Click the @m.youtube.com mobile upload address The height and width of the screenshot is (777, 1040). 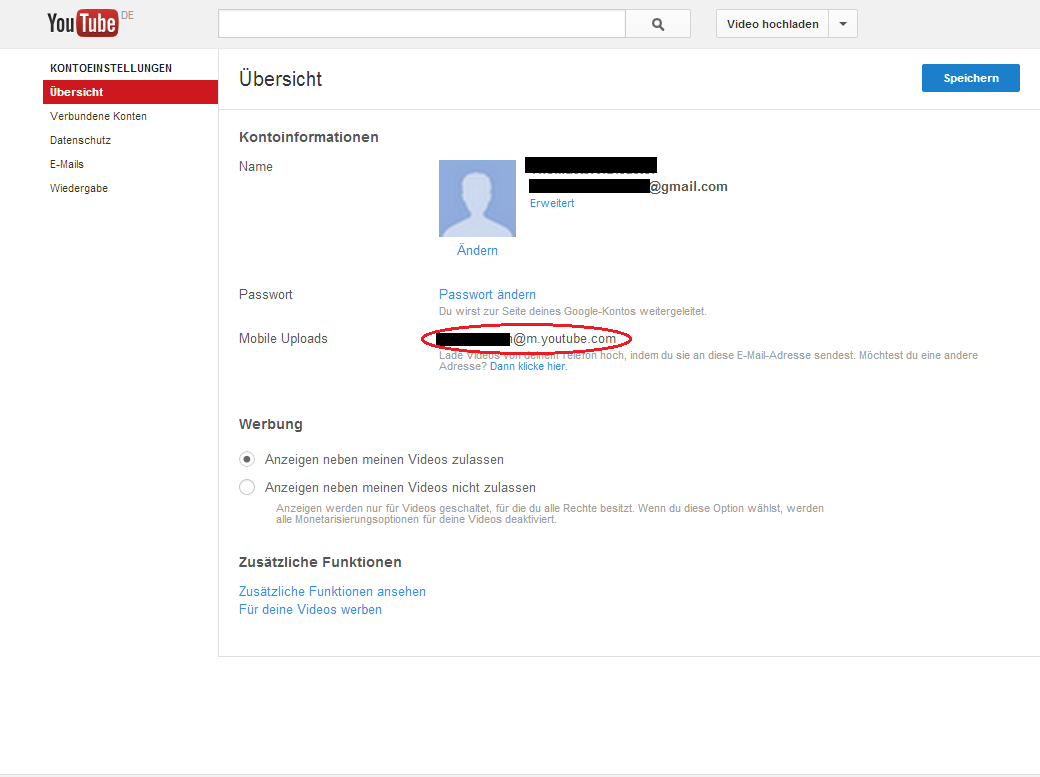pyautogui.click(x=526, y=339)
